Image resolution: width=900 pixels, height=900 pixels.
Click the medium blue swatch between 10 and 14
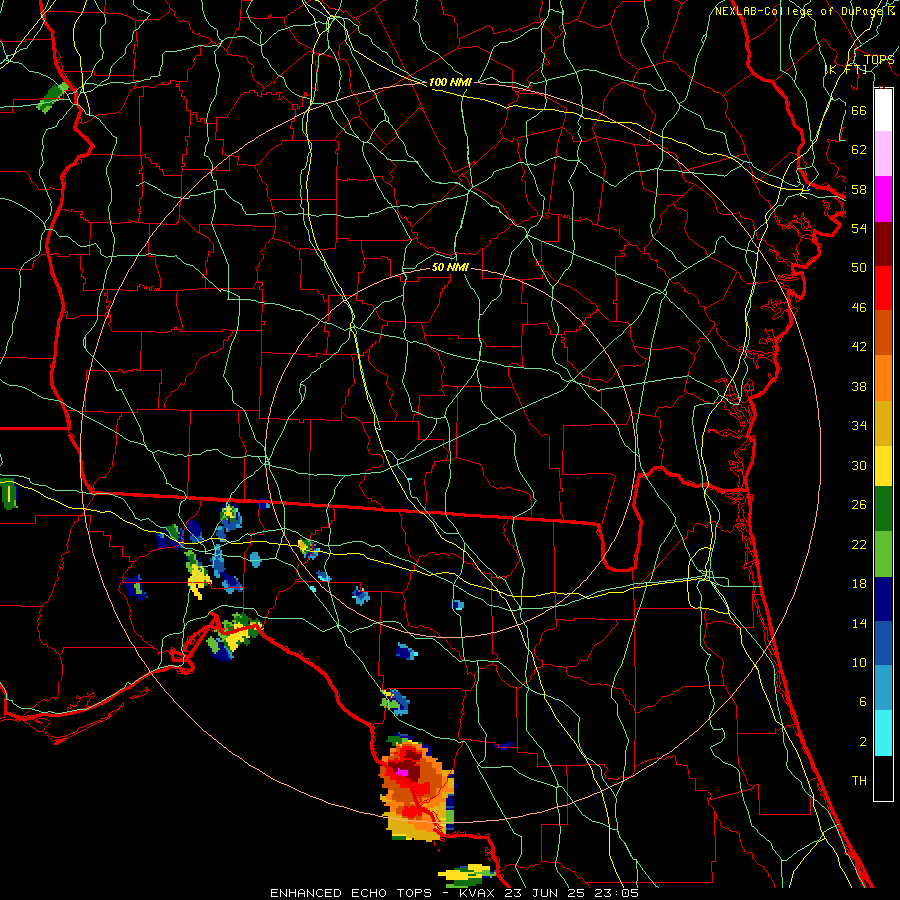[x=883, y=643]
